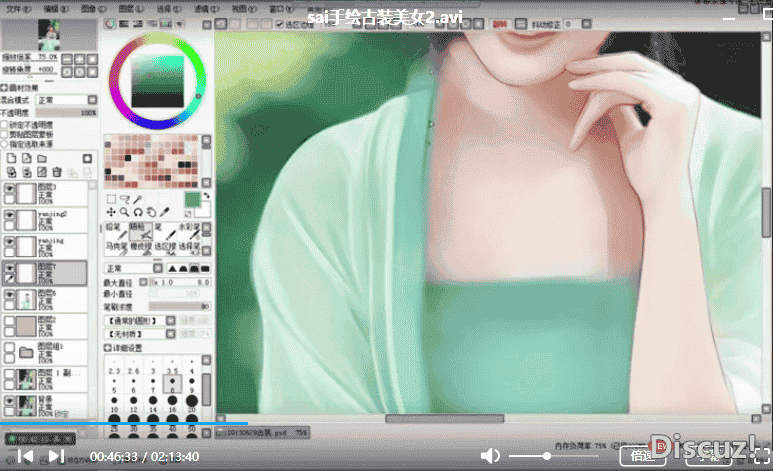Enable 剪贴图层蒙板 checkbox

[x=4, y=134]
